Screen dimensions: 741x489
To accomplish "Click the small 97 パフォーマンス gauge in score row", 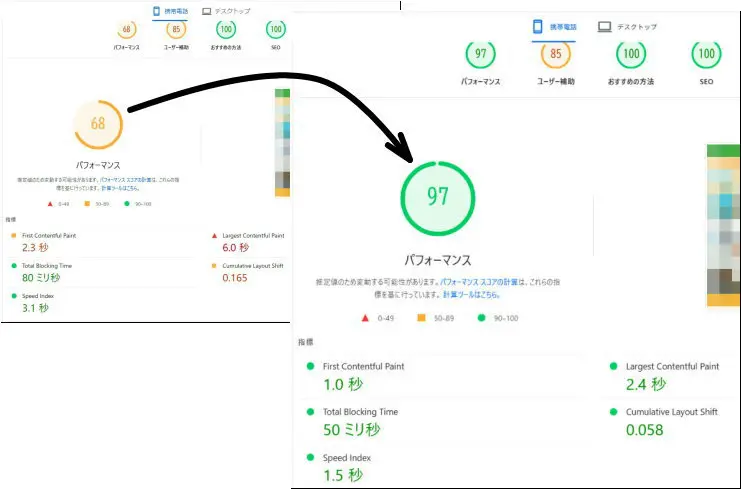I will coord(481,56).
